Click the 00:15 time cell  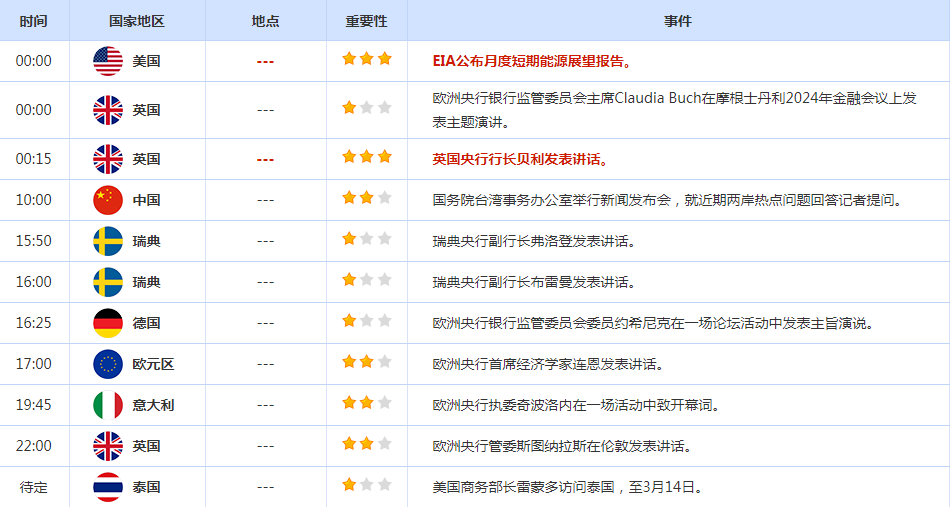pos(34,159)
